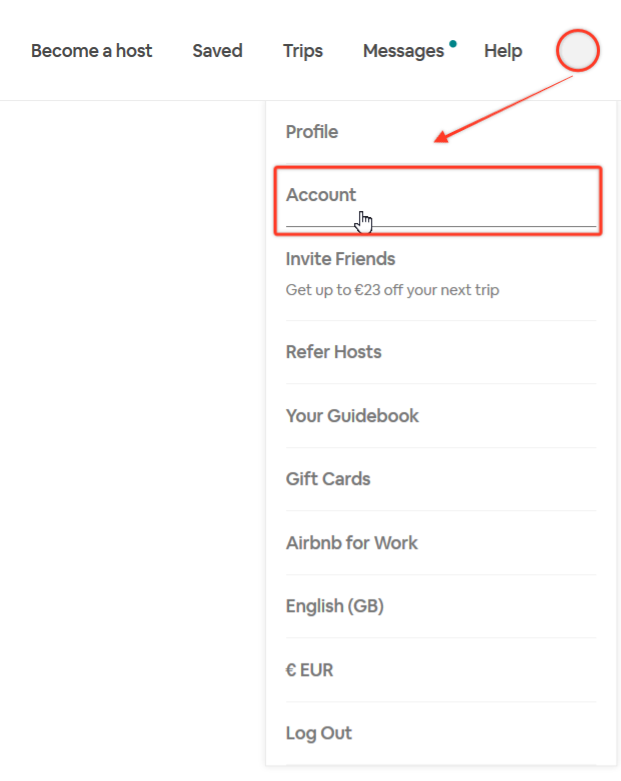Log Out of the account

[x=318, y=733]
